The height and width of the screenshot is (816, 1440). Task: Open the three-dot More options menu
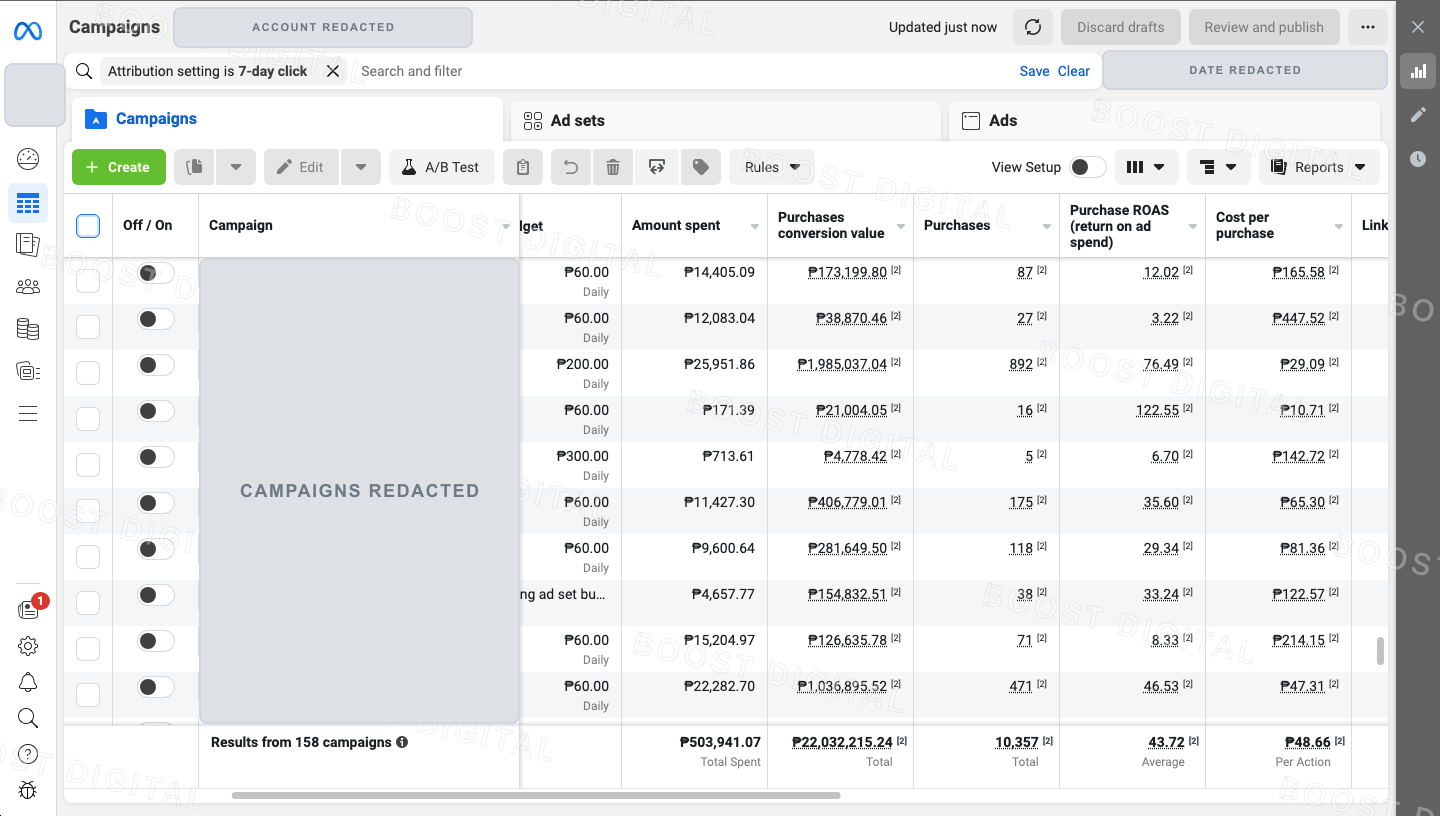pyautogui.click(x=1368, y=27)
